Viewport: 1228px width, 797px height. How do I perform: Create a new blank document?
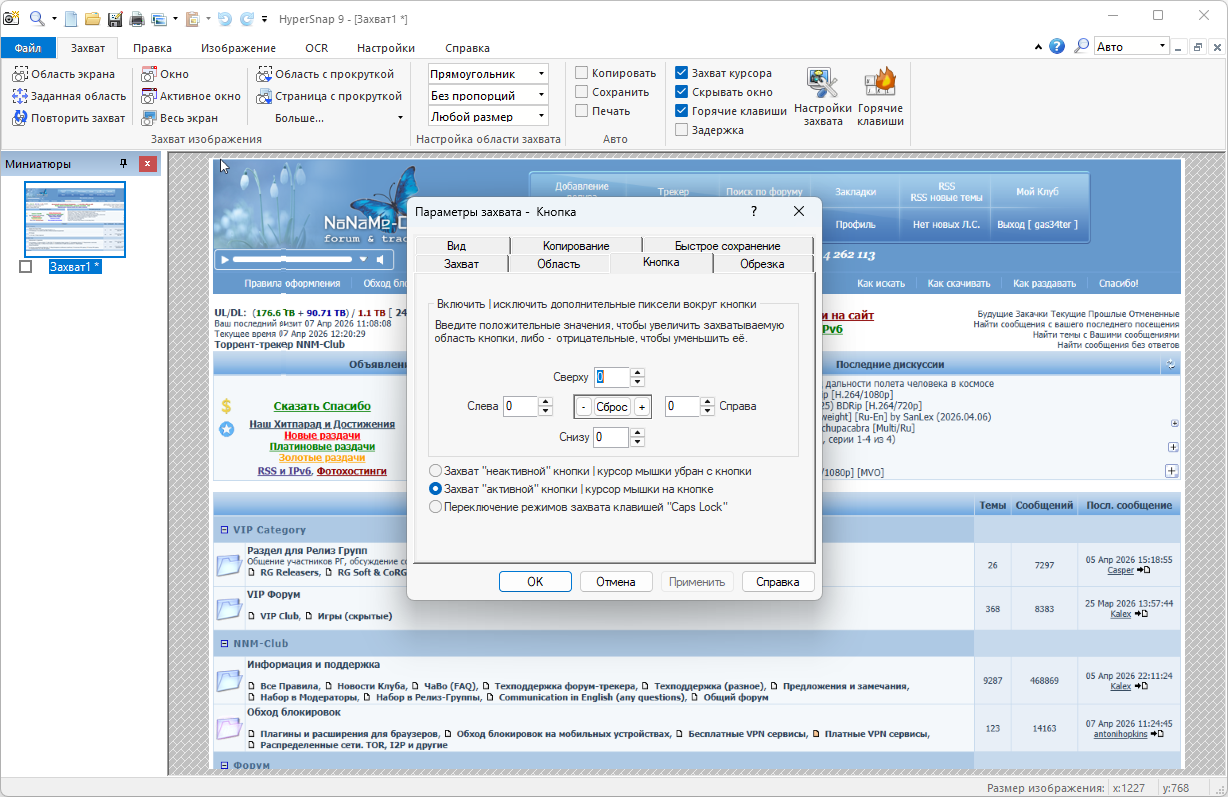[71, 18]
